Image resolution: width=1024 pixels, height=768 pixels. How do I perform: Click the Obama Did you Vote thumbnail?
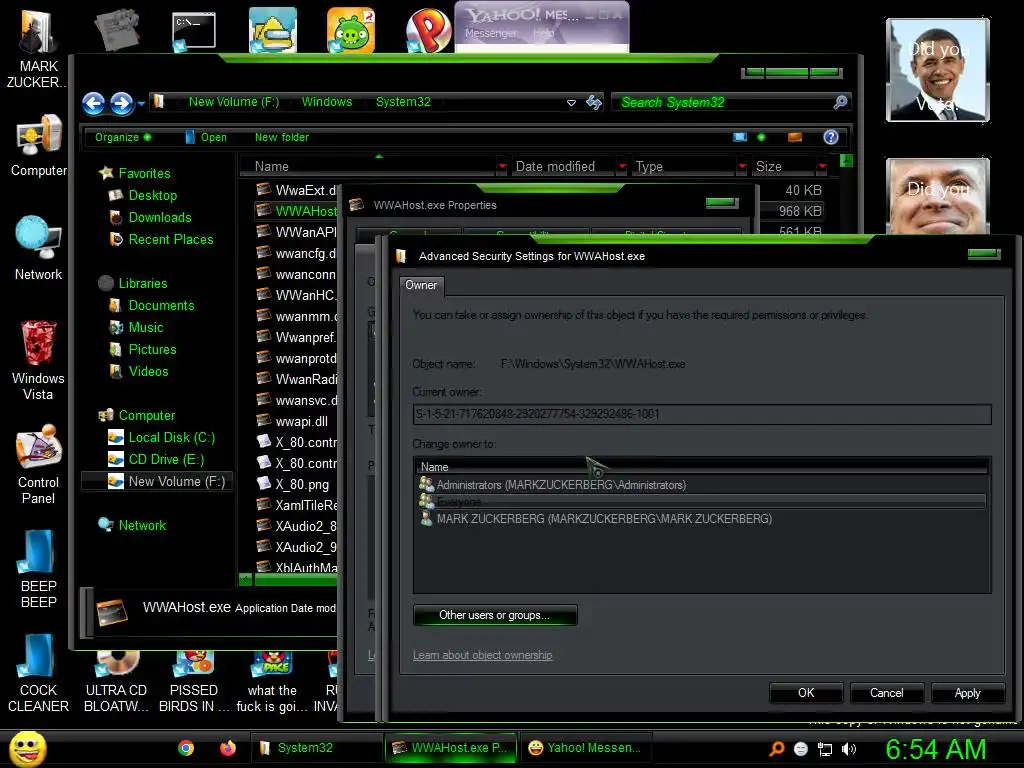coord(937,70)
